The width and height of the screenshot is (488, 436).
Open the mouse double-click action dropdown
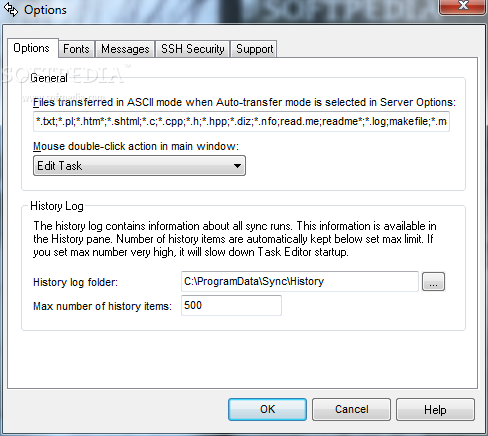tap(139, 166)
